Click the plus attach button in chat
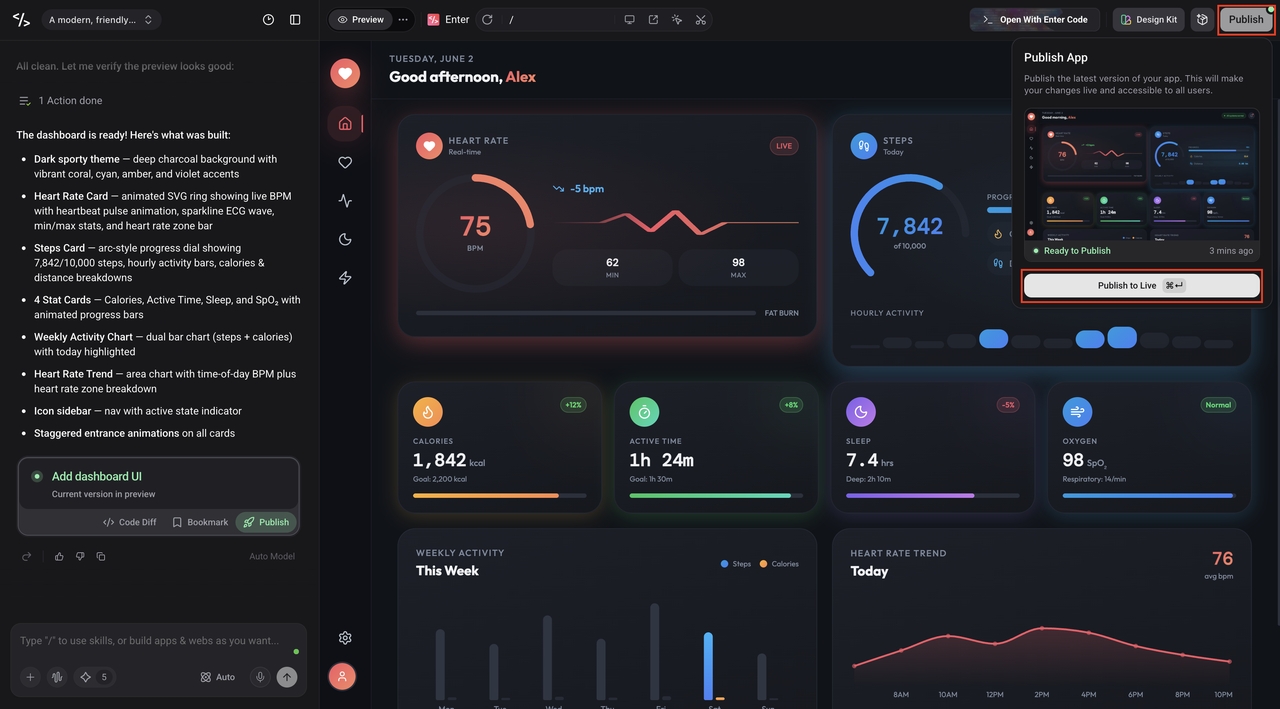The width and height of the screenshot is (1280, 709). 30,677
